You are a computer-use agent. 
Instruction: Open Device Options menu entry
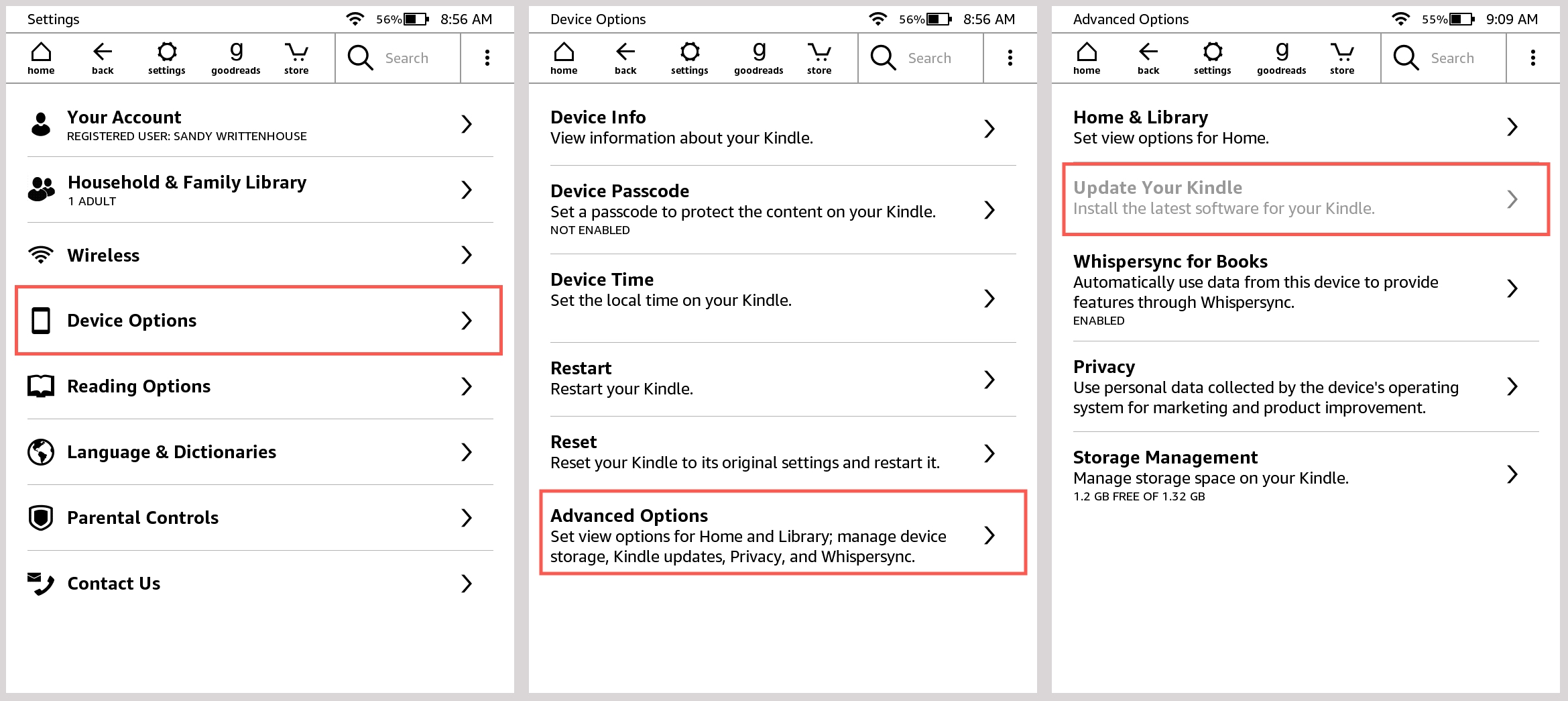pyautogui.click(x=259, y=321)
